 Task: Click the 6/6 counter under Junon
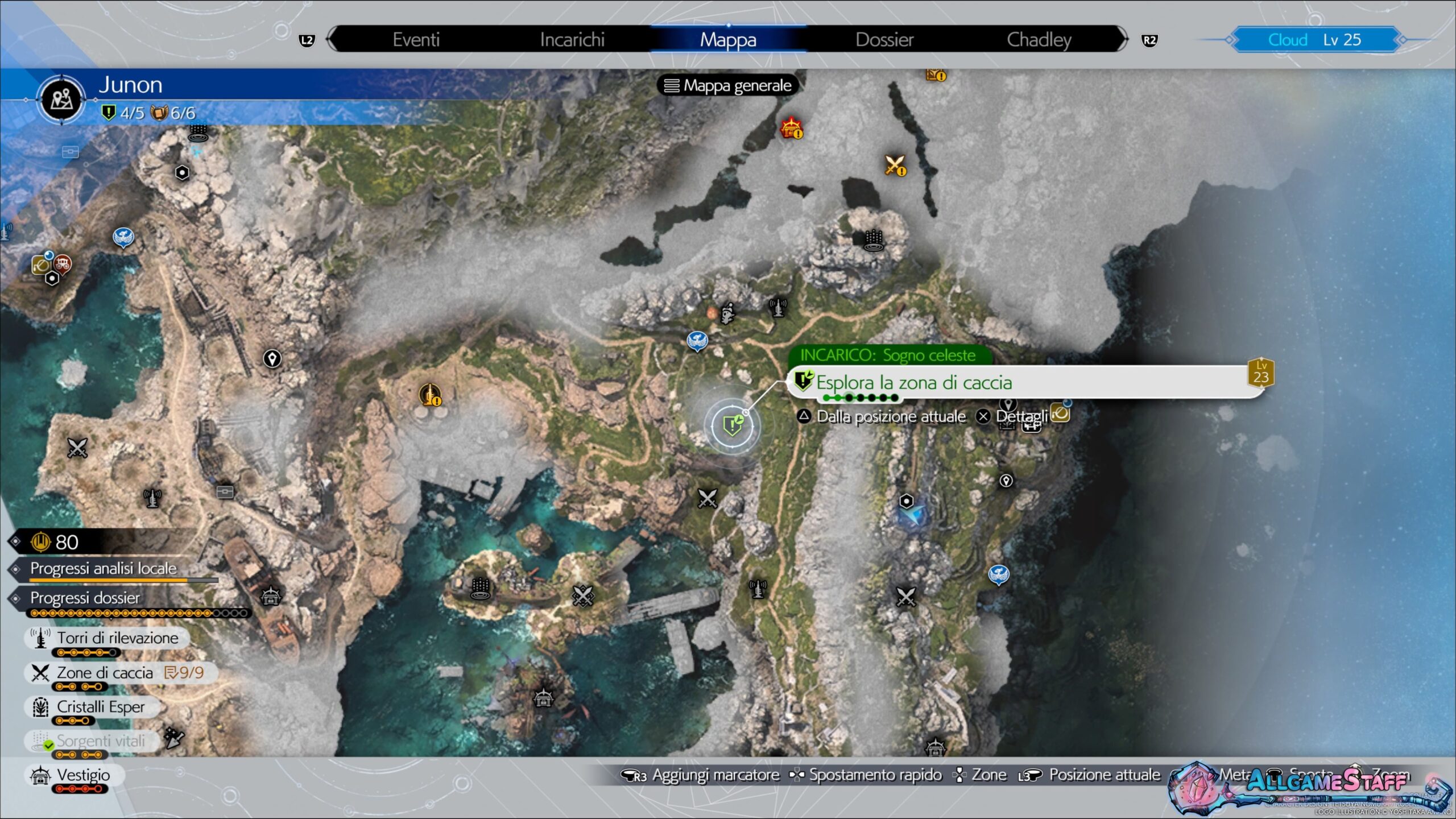click(x=174, y=113)
